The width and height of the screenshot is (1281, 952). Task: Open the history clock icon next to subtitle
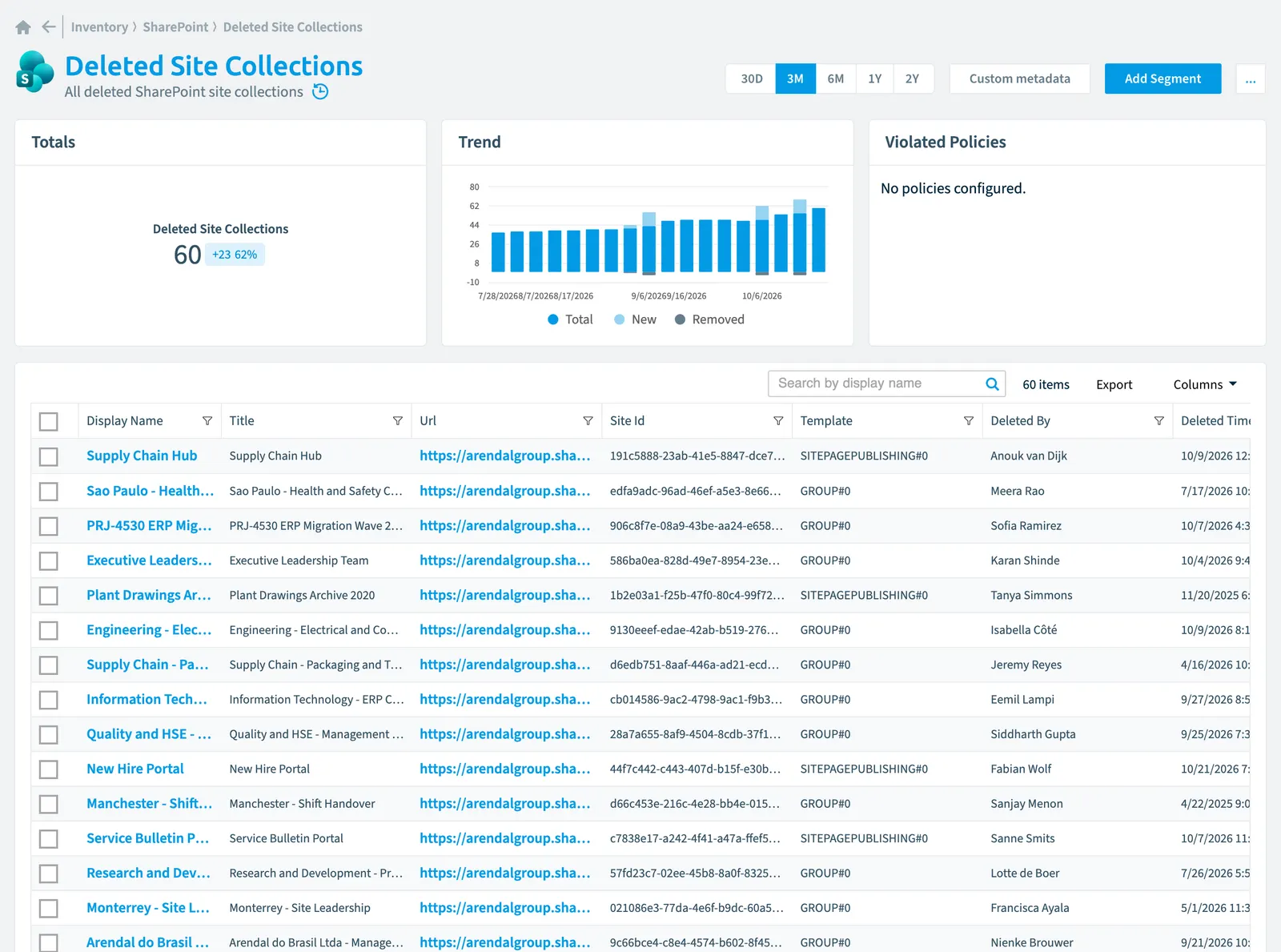(x=320, y=91)
